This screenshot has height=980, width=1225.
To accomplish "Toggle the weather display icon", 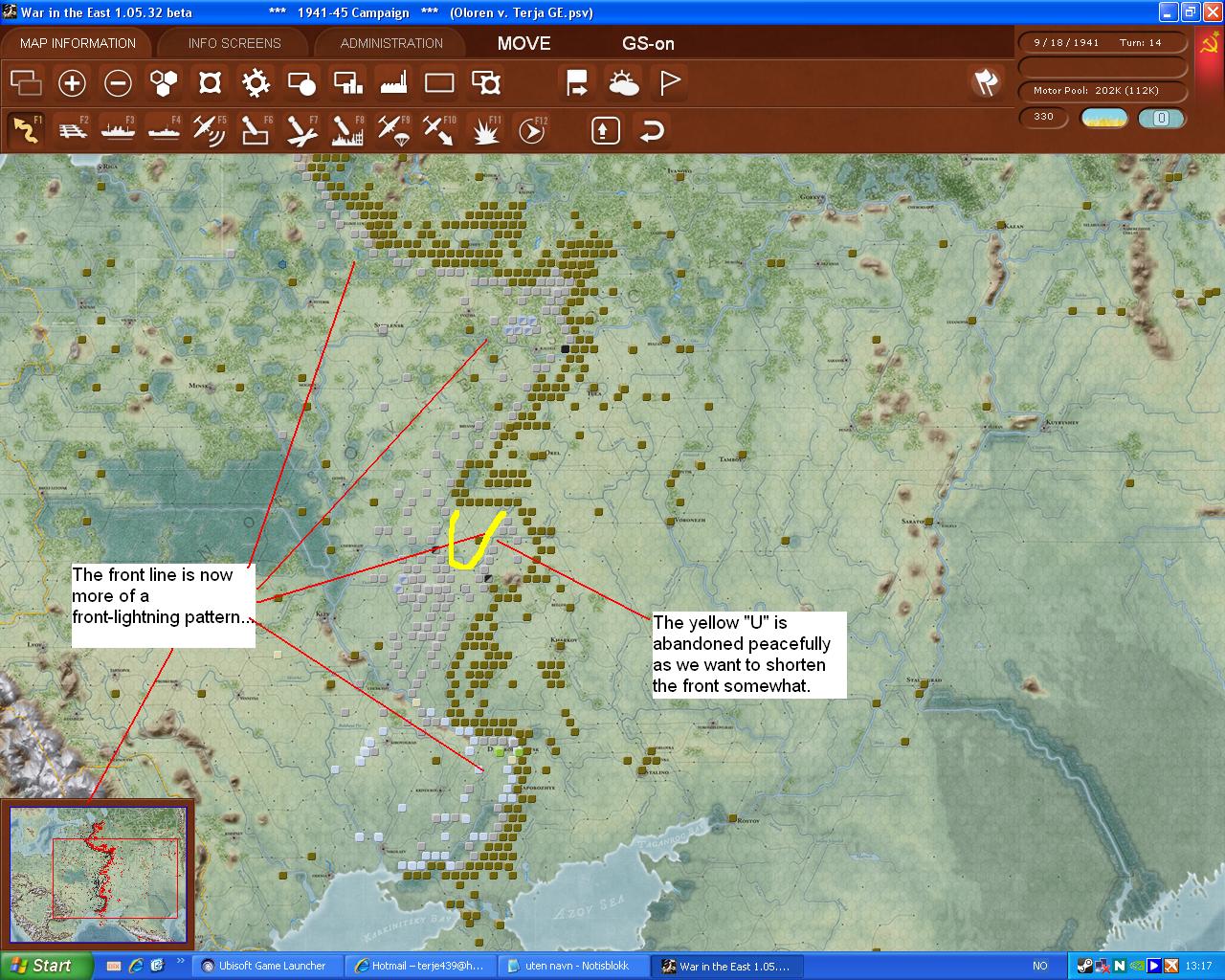I will pyautogui.click(x=624, y=83).
